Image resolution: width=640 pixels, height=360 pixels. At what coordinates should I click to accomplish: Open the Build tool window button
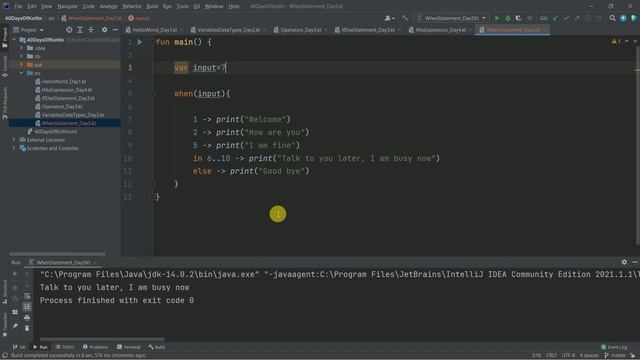coord(157,347)
